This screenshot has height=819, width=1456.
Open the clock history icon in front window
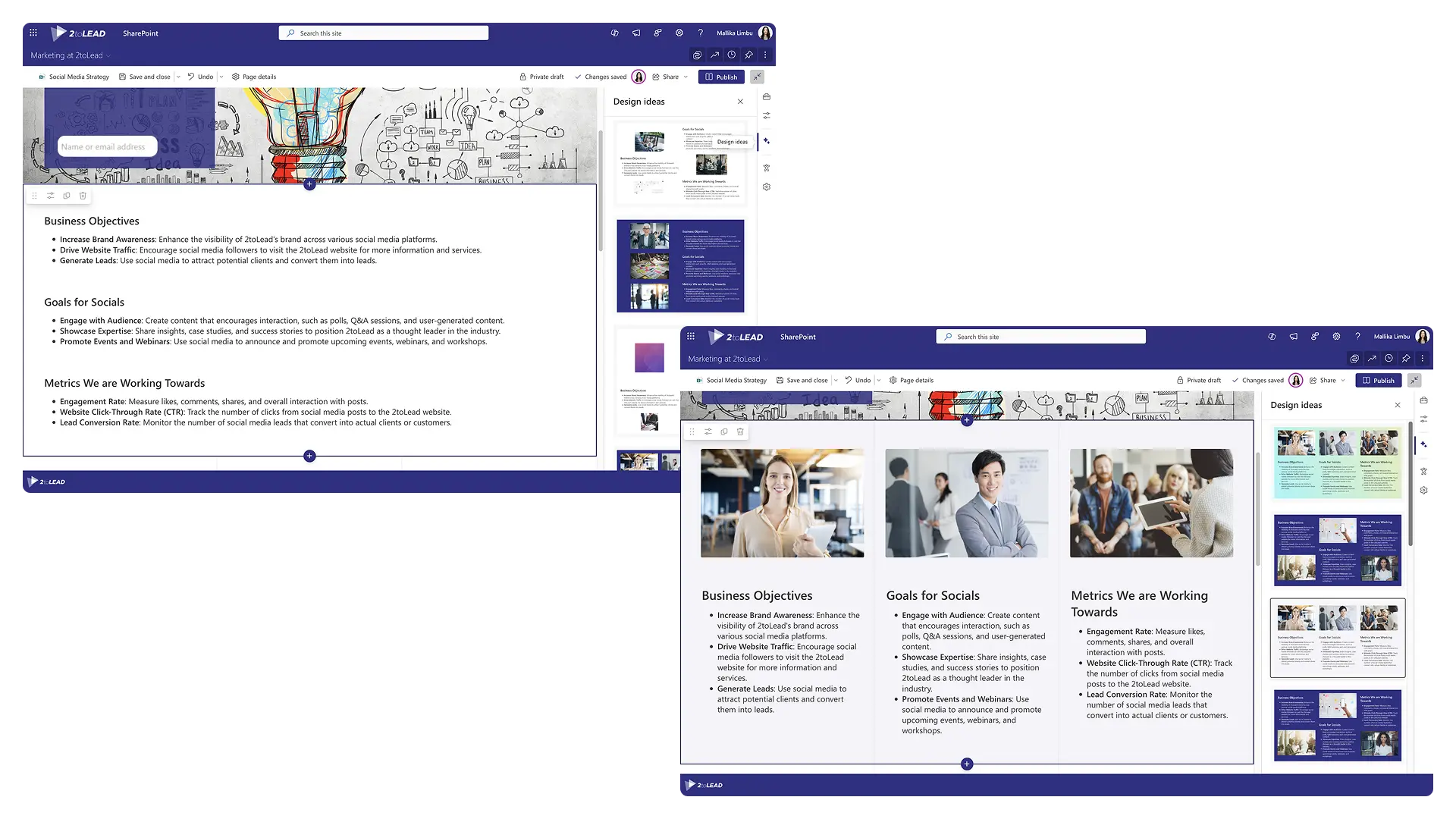1389,358
